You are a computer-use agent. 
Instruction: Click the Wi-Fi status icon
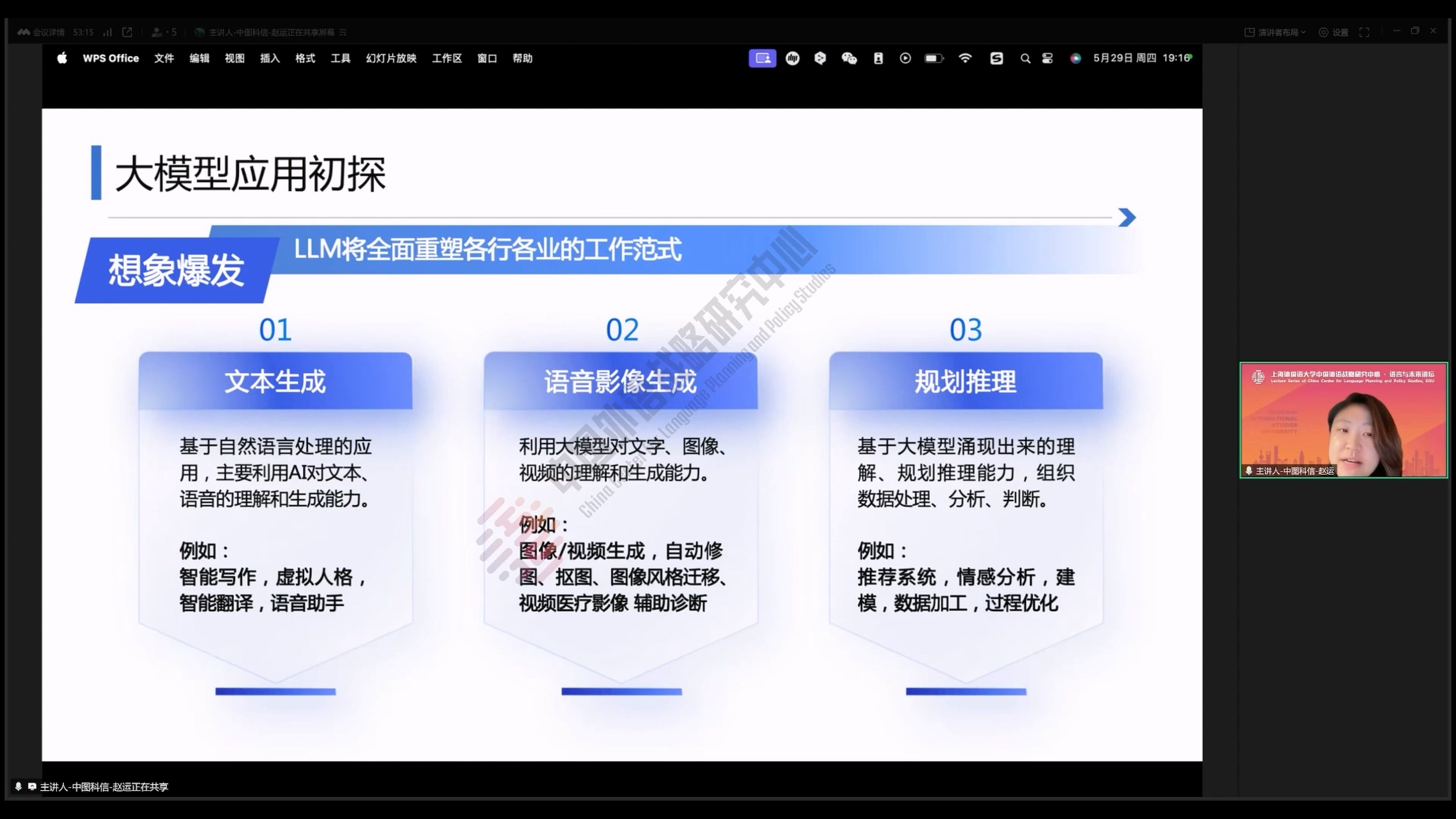(x=965, y=58)
